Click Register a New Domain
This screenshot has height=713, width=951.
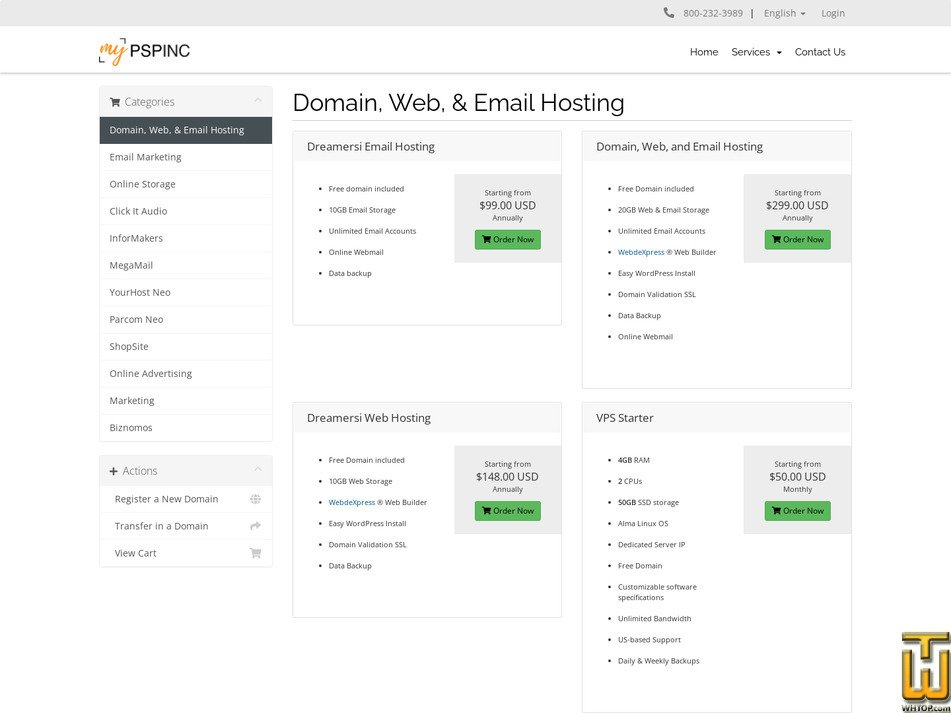click(x=186, y=499)
